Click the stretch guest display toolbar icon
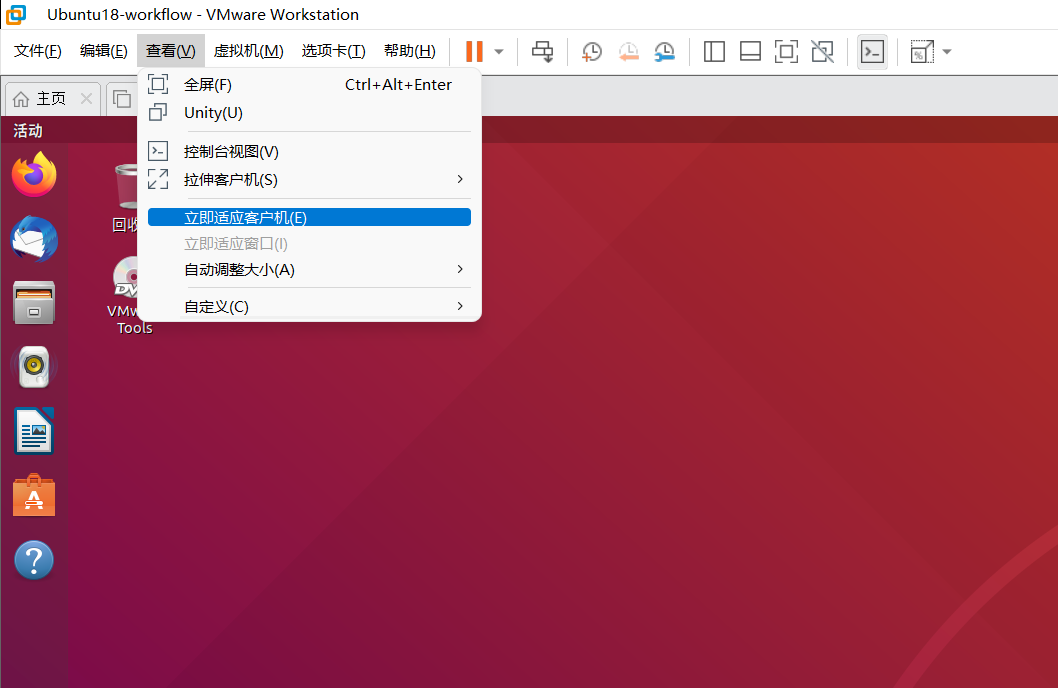Image resolution: width=1058 pixels, height=688 pixels. [922, 51]
